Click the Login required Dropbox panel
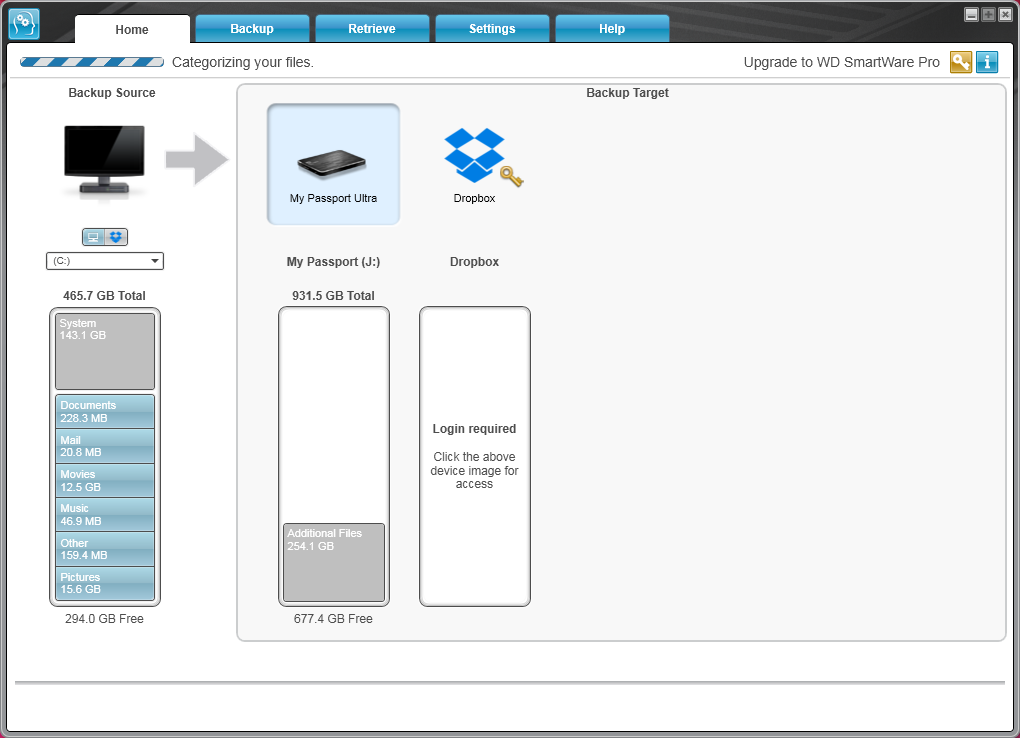 point(475,456)
